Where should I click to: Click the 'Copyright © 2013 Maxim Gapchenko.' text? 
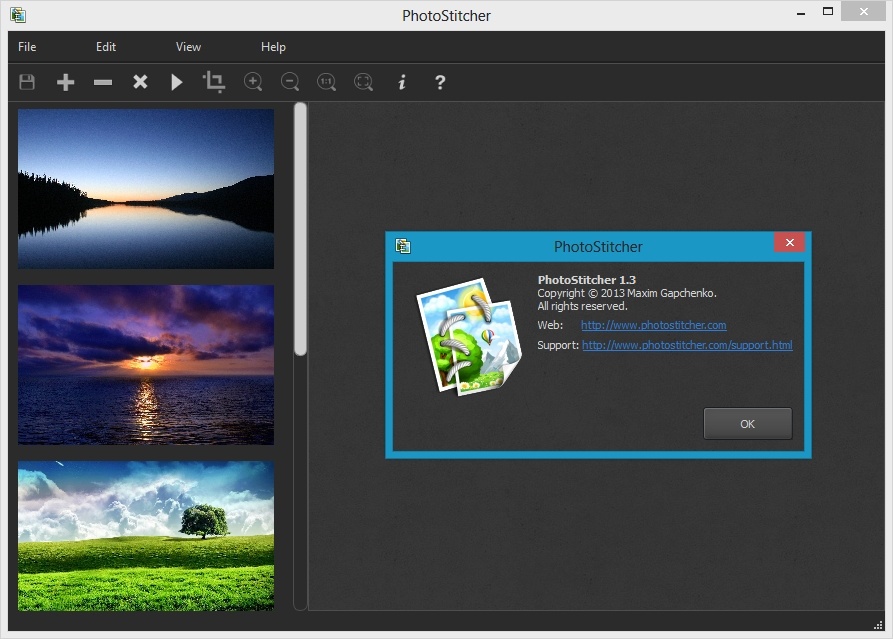(x=626, y=293)
